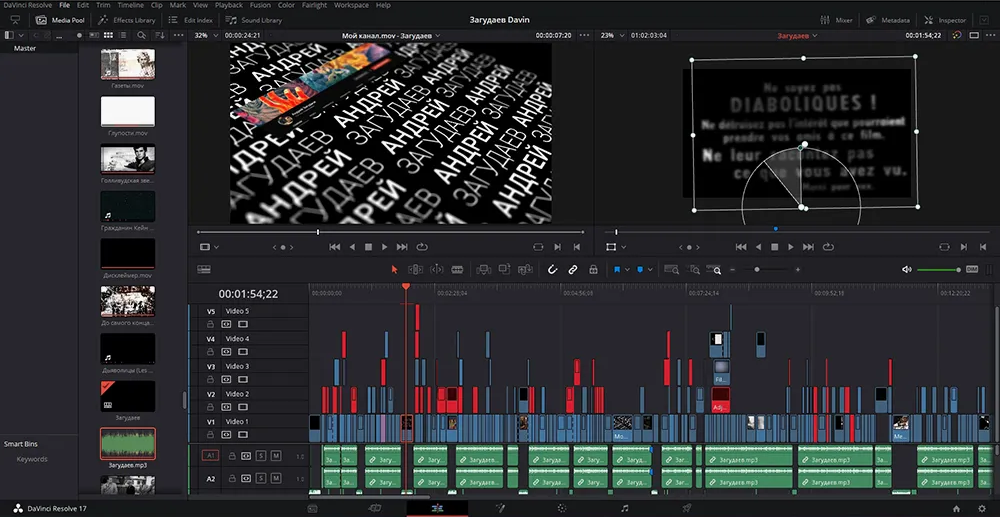This screenshot has width=1000, height=517.
Task: Click the timeline zoom-in plus button
Action: click(x=797, y=270)
